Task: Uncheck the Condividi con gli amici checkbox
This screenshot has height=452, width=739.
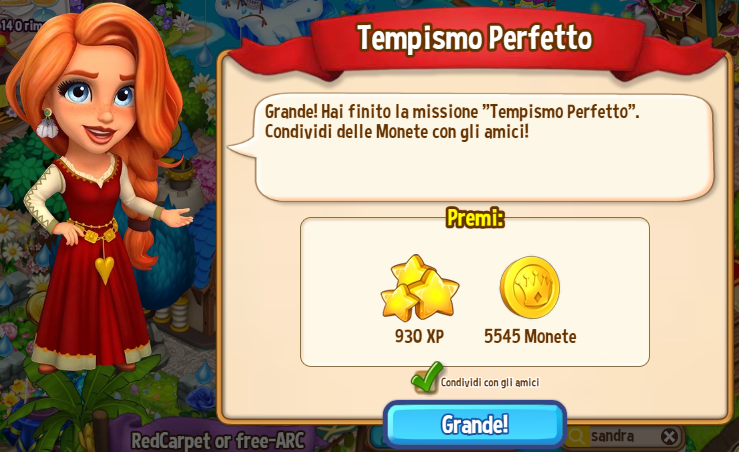Action: click(x=426, y=379)
